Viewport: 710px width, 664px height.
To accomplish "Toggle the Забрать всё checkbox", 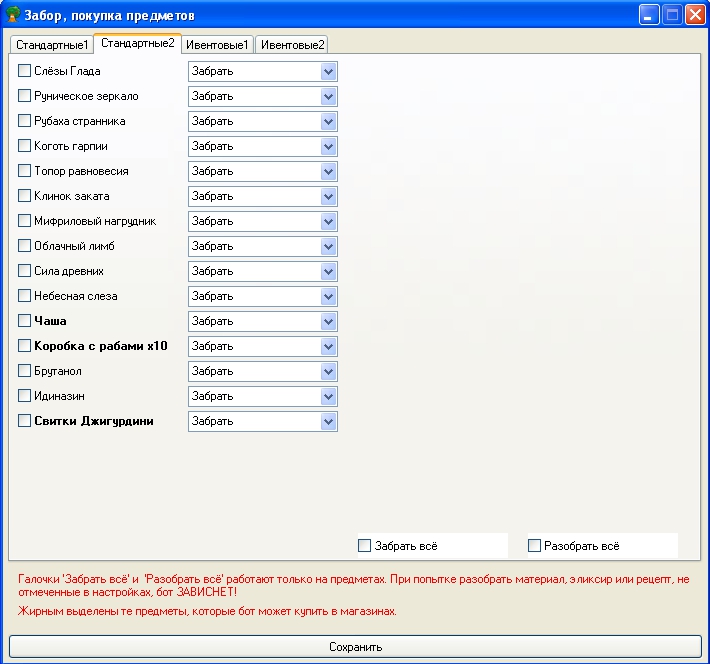I will click(365, 546).
